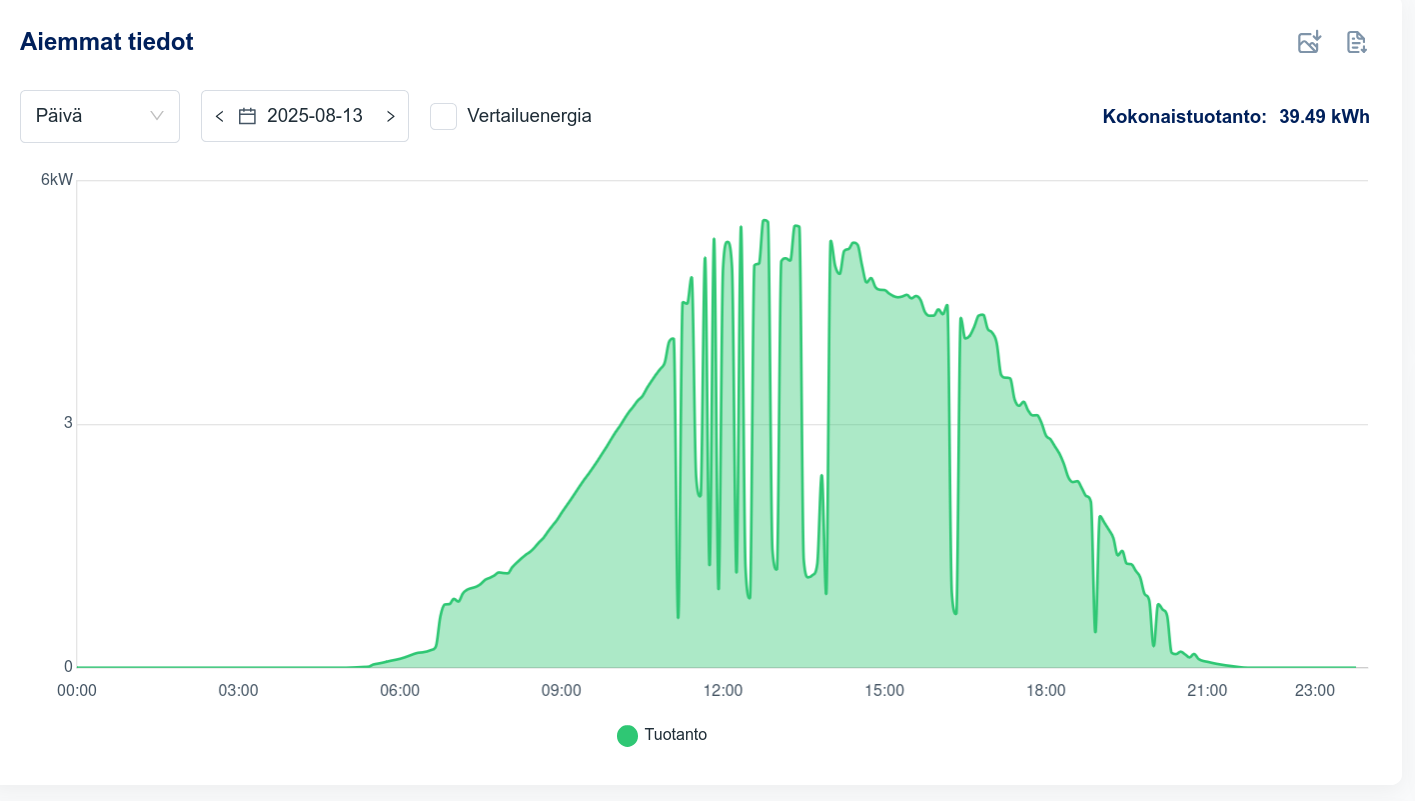Click the calendar icon in the date picker
The height and width of the screenshot is (801, 1416).
tap(247, 116)
